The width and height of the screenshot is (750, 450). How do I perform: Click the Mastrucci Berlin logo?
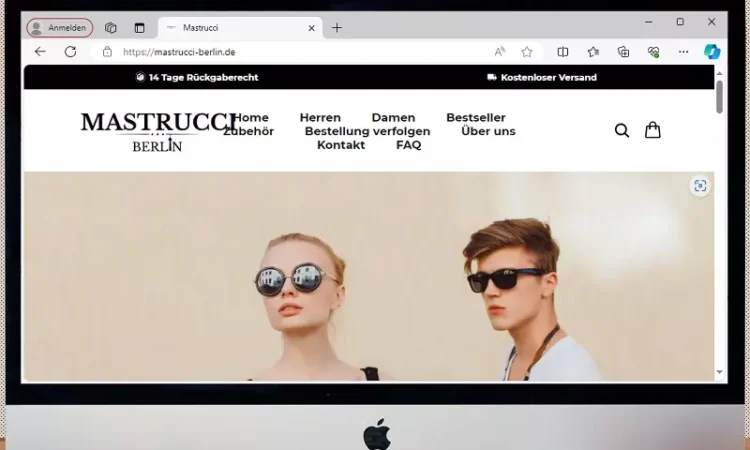click(158, 132)
